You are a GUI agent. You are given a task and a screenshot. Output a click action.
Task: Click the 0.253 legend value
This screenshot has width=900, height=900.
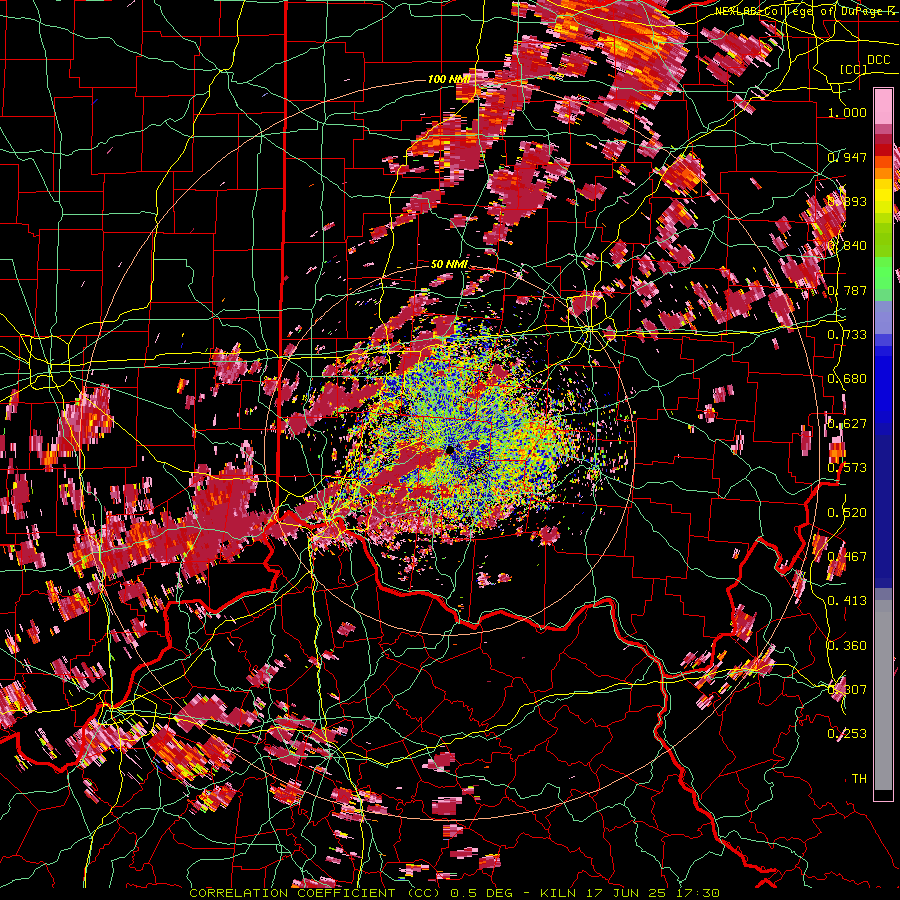(847, 734)
